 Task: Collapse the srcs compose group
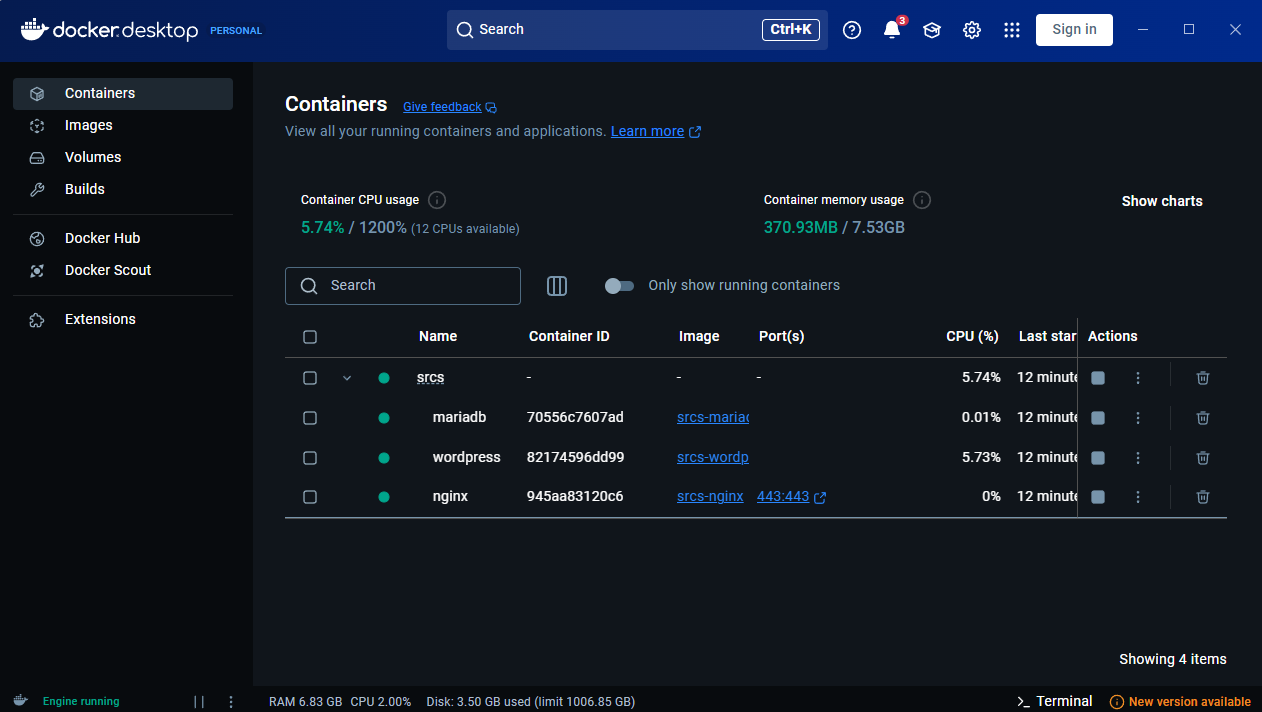(x=347, y=378)
